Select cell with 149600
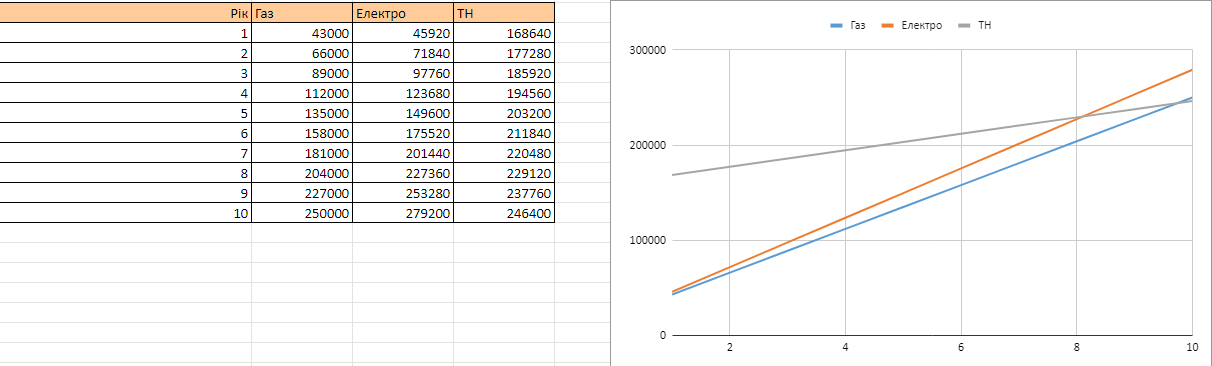 [x=403, y=113]
